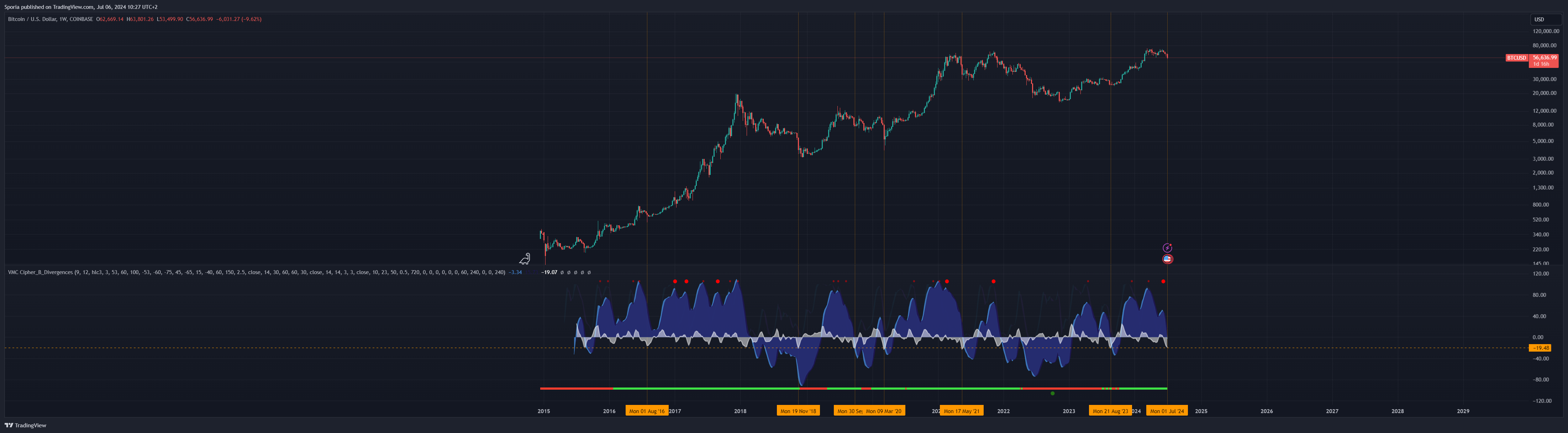The height and width of the screenshot is (433, 1568).
Task: Click the -3.34 indicator value in legend
Action: tap(515, 272)
